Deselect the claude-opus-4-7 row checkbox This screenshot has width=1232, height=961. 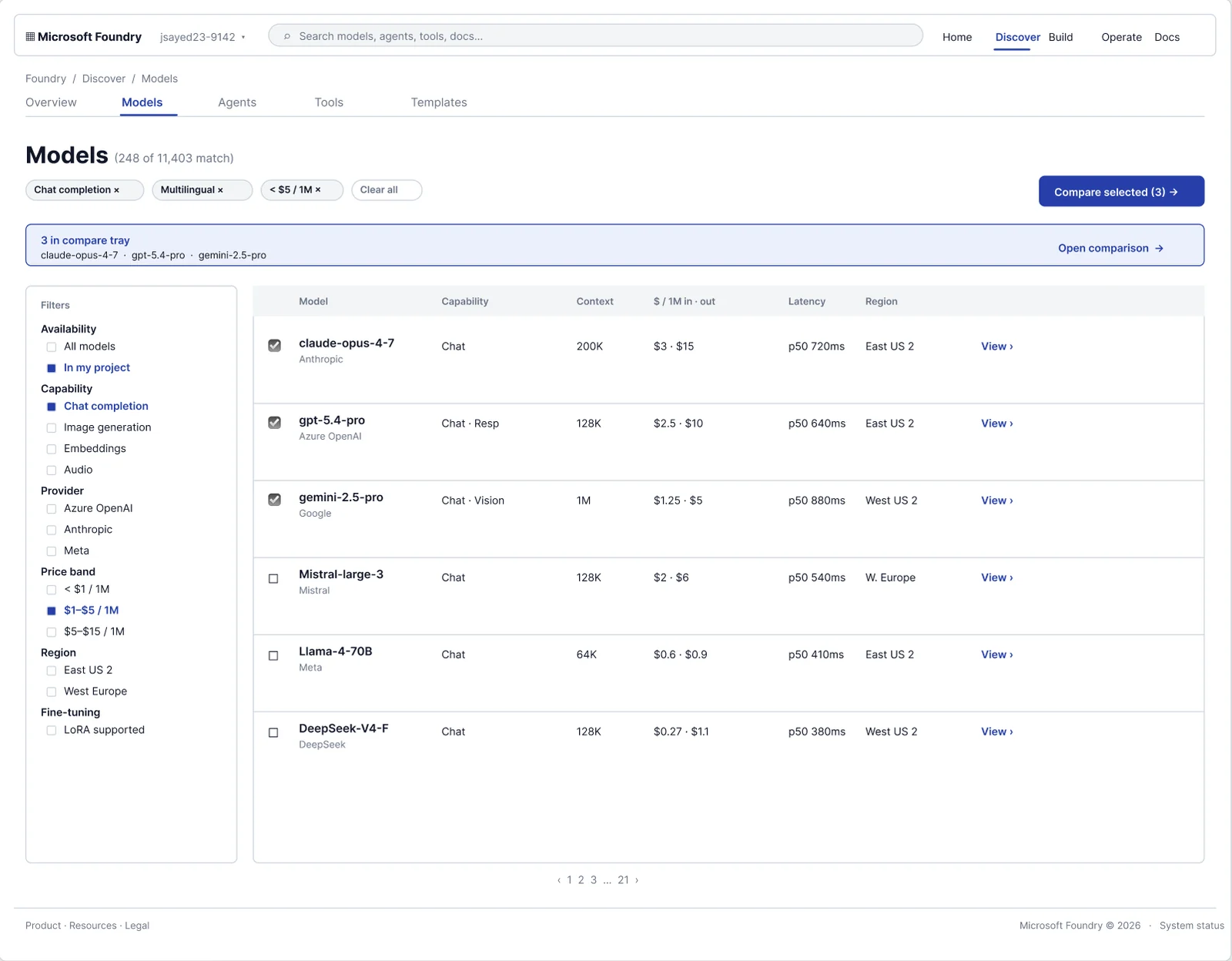tap(274, 346)
